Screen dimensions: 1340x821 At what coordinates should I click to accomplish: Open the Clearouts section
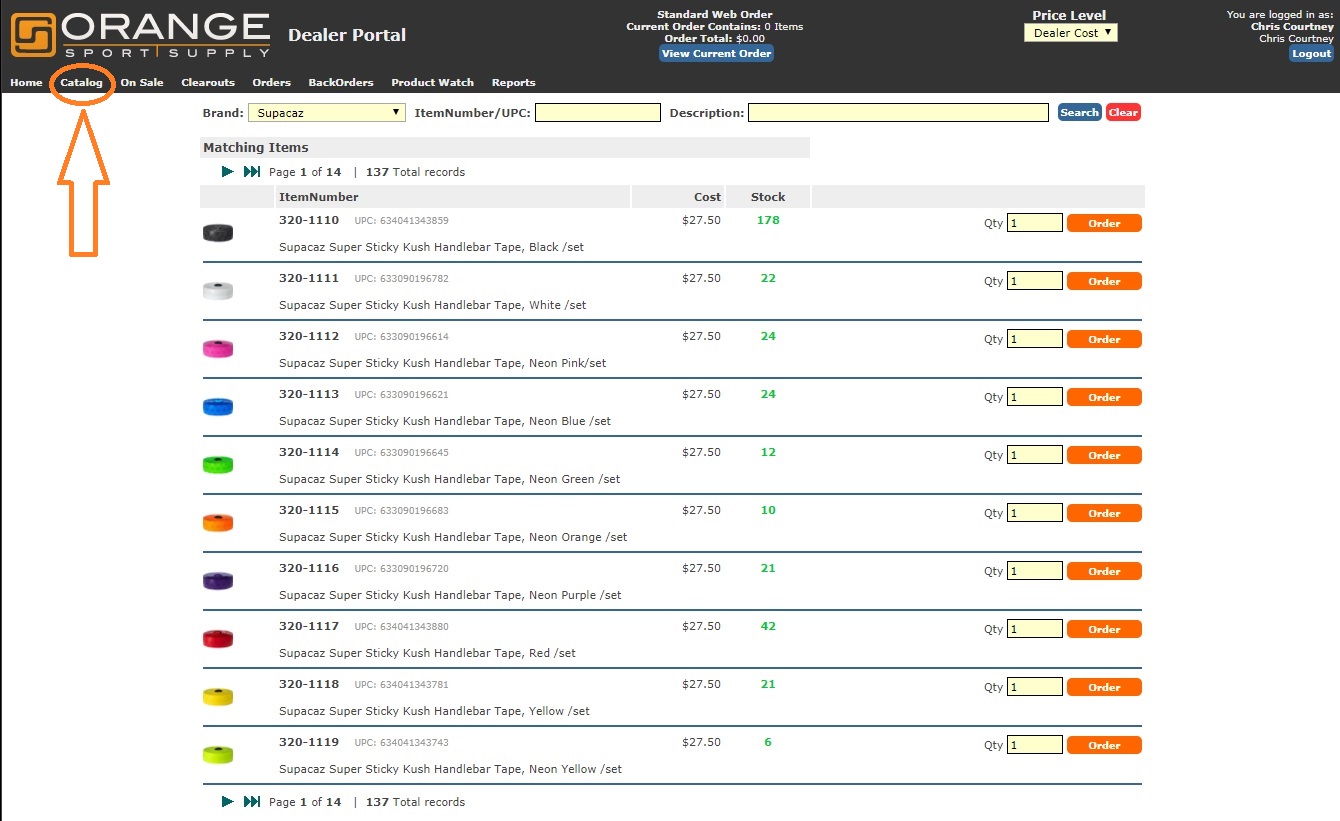pos(208,83)
